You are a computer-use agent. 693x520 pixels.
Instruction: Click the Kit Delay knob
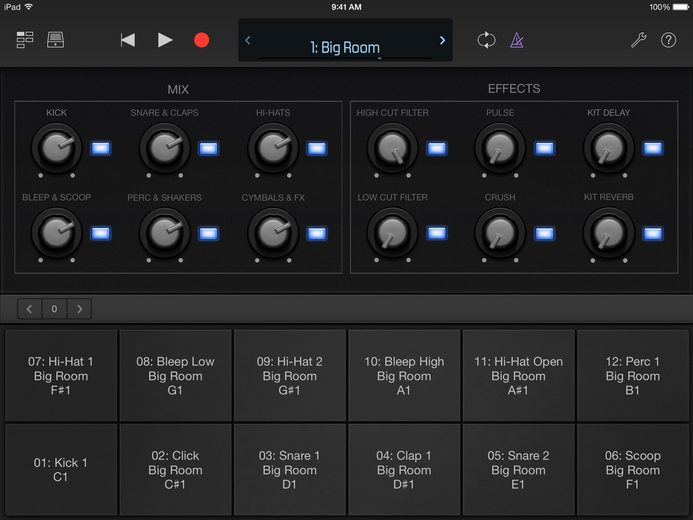pyautogui.click(x=609, y=148)
